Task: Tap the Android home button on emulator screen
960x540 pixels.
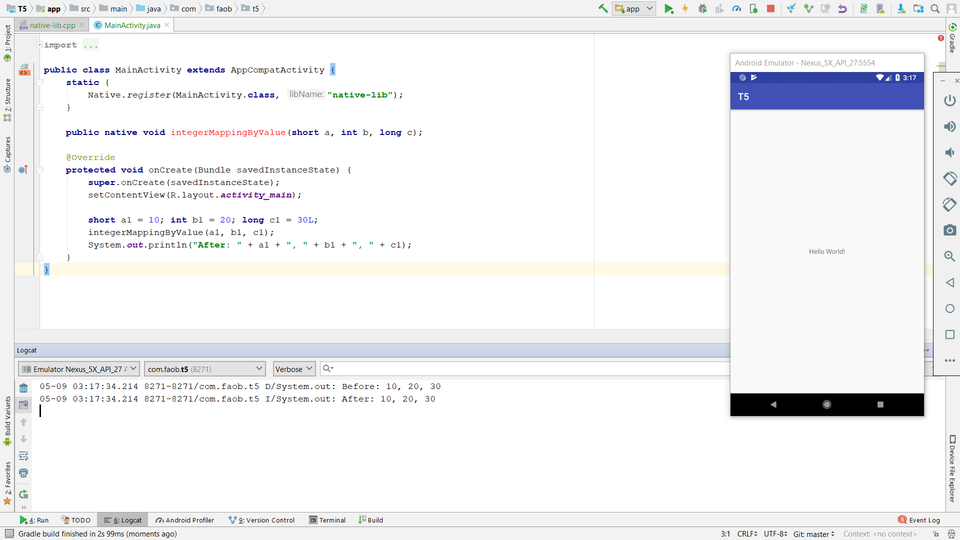Action: 827,404
